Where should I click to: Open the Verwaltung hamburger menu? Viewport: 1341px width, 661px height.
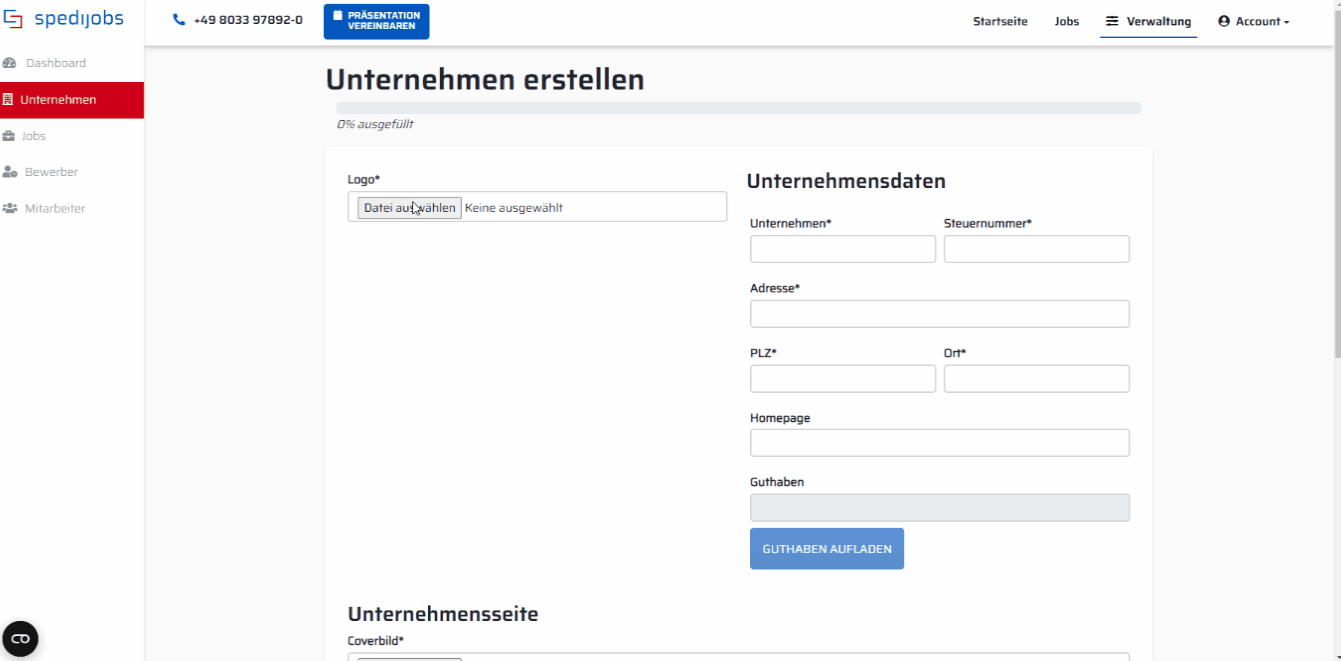click(x=1148, y=21)
